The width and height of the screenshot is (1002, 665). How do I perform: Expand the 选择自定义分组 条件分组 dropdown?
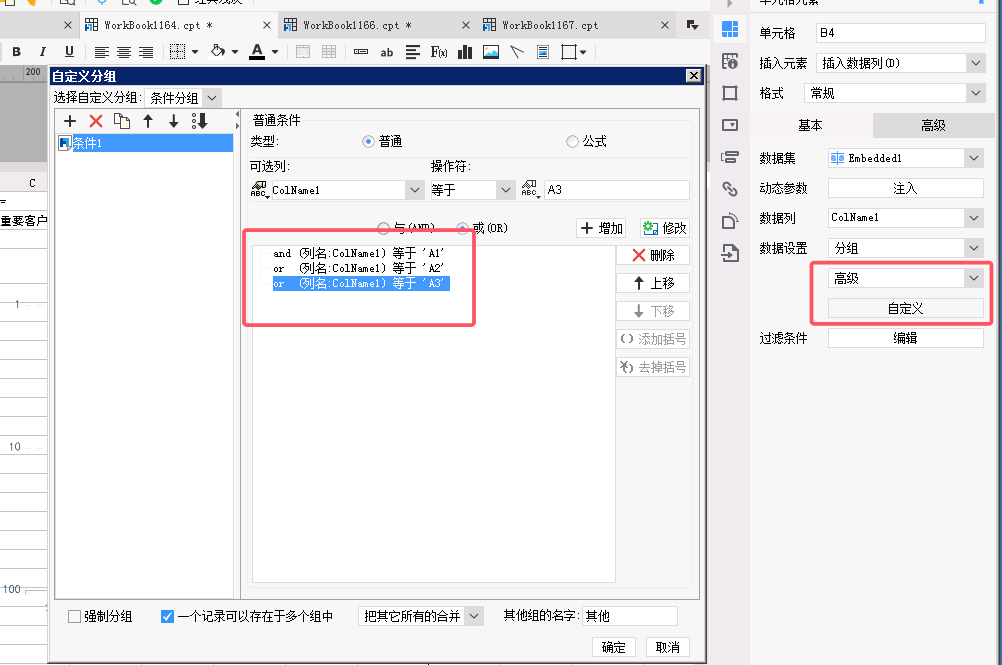(x=183, y=98)
